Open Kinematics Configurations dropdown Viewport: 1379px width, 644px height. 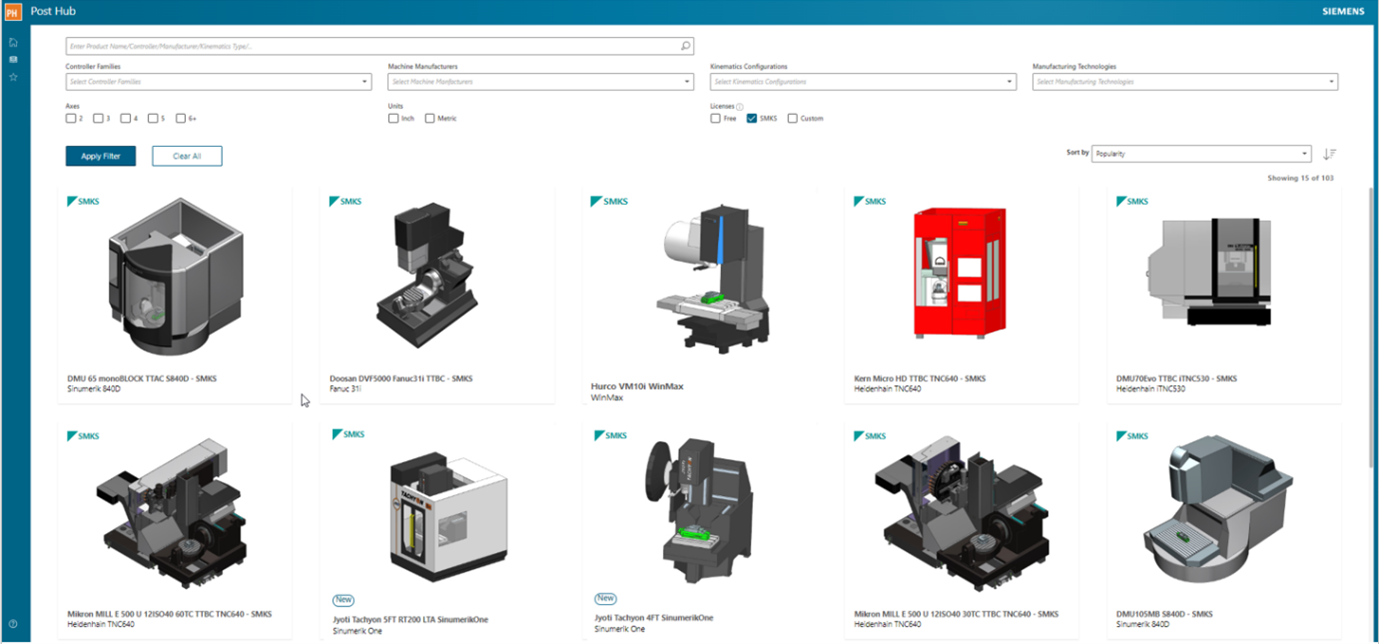[863, 82]
